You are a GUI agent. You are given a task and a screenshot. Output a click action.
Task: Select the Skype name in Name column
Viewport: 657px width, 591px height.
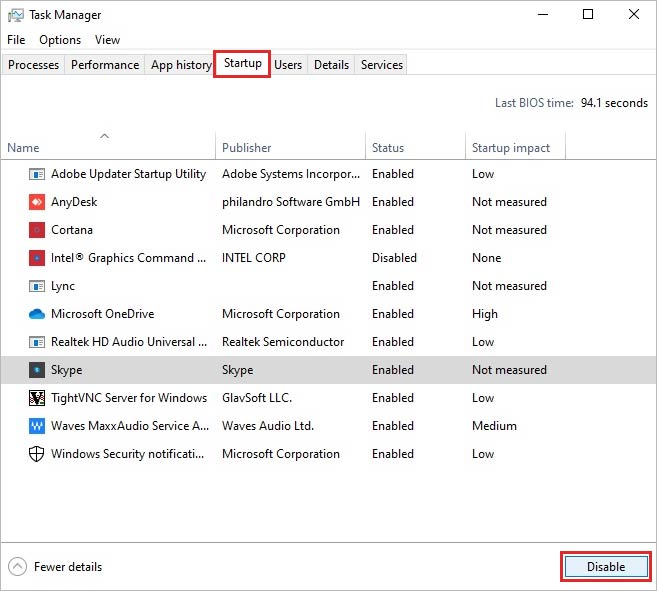point(67,370)
